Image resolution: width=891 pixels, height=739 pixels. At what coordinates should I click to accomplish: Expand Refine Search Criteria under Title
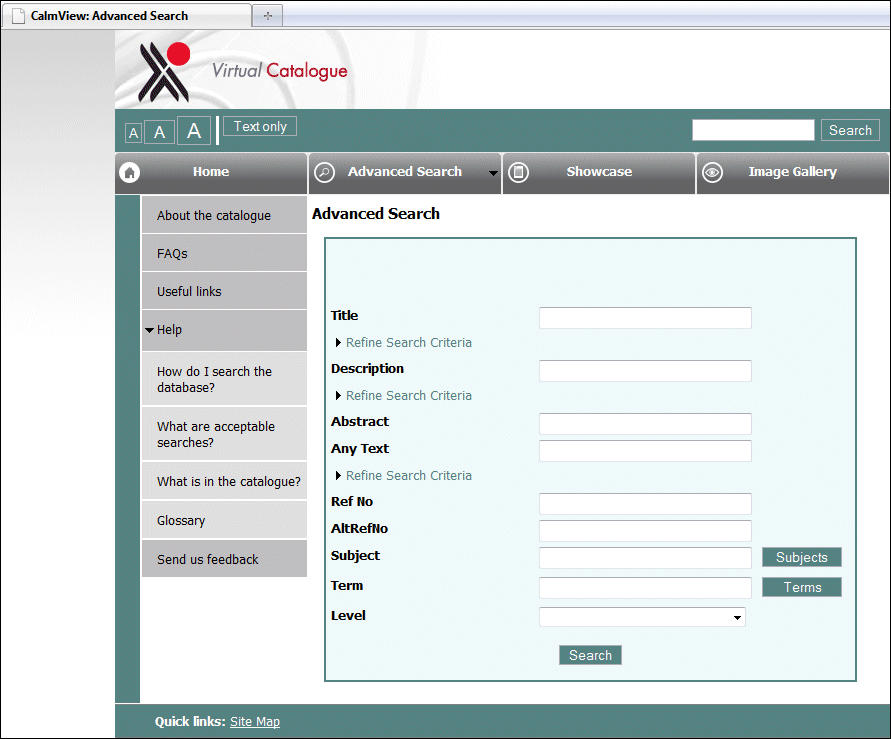(x=403, y=342)
